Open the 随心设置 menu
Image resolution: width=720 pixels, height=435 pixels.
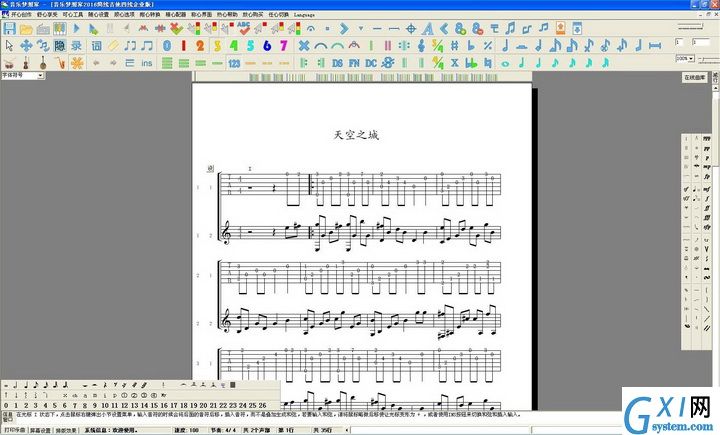(98, 15)
